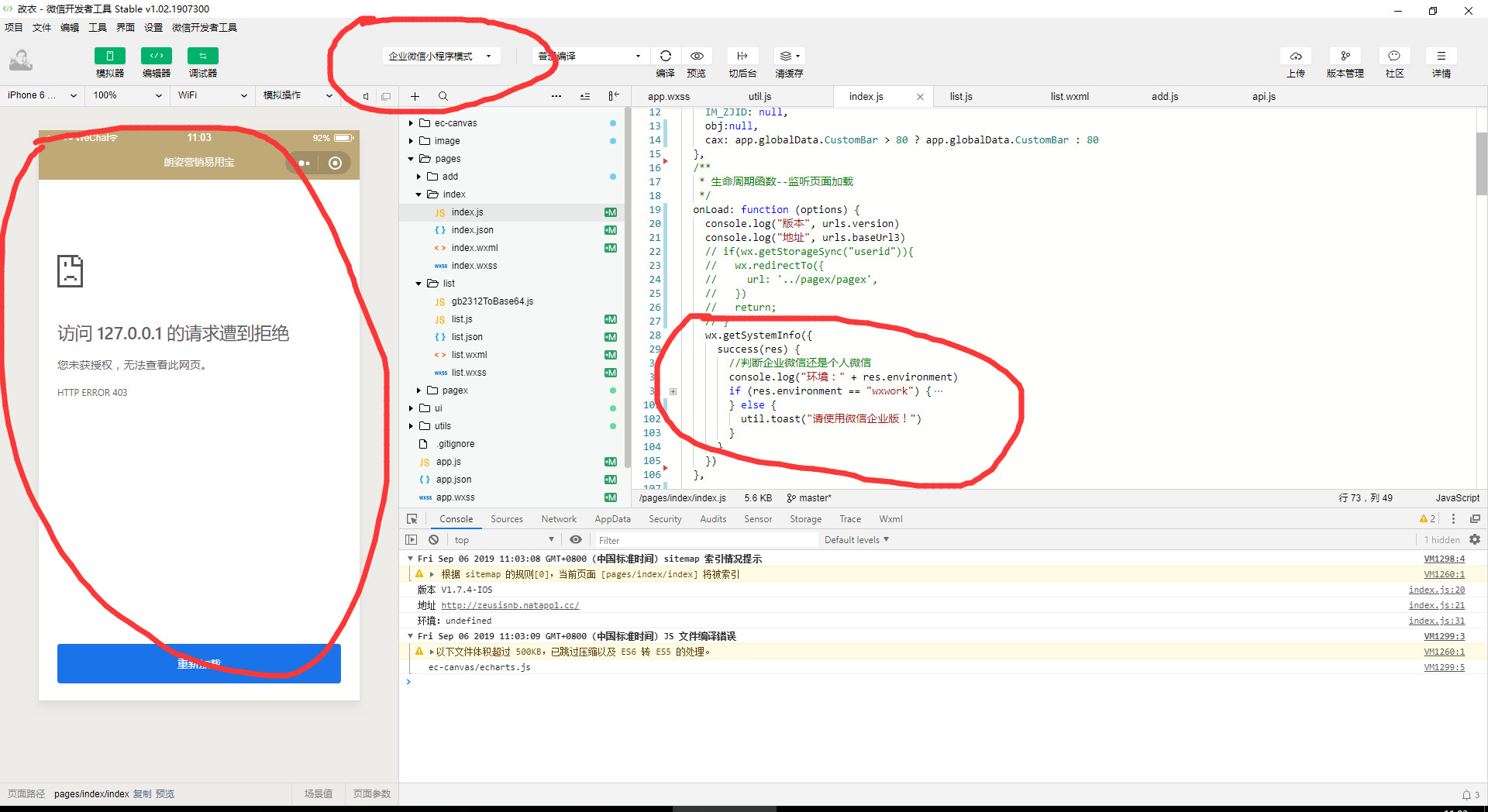Click the detach simulator window icon
1488x812 pixels.
(385, 96)
